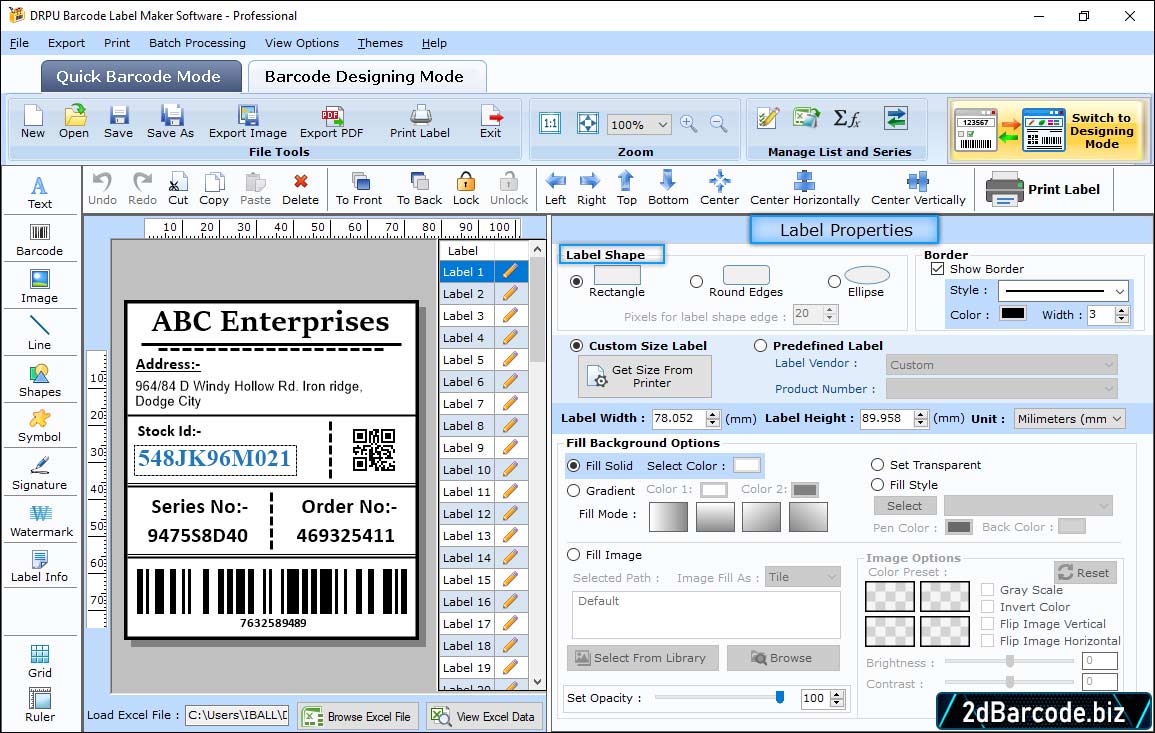The width and height of the screenshot is (1155, 733).
Task: Click the zoom out magnifier
Action: pyautogui.click(x=719, y=123)
